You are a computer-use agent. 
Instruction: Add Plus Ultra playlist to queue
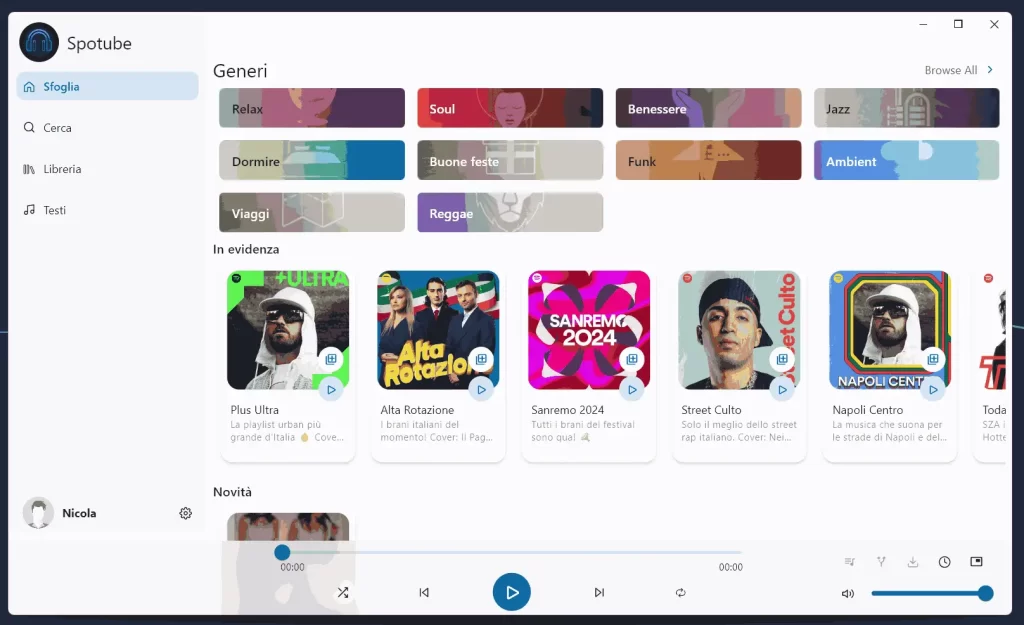coord(331,359)
